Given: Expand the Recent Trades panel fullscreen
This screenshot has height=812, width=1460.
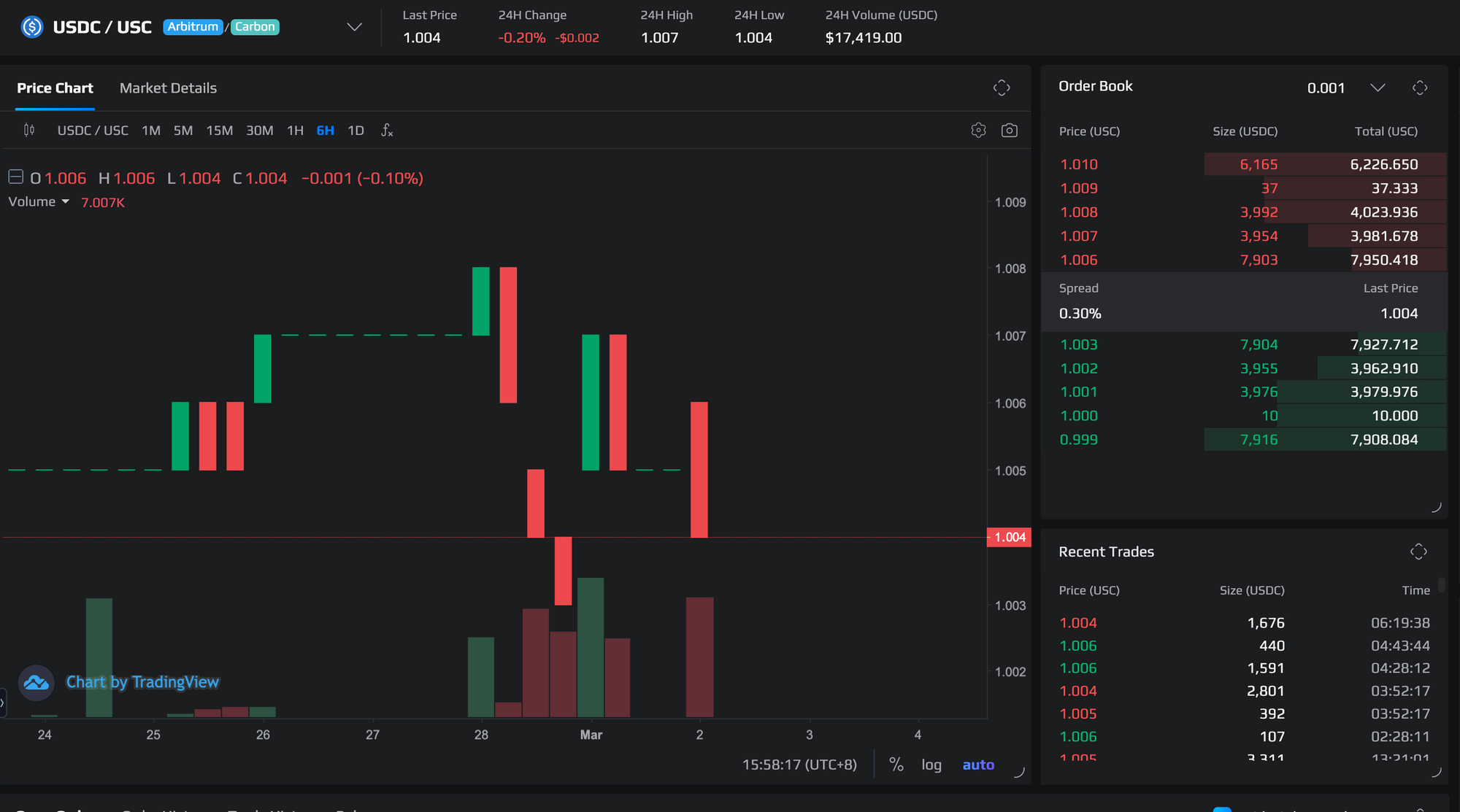Looking at the screenshot, I should (x=1418, y=552).
